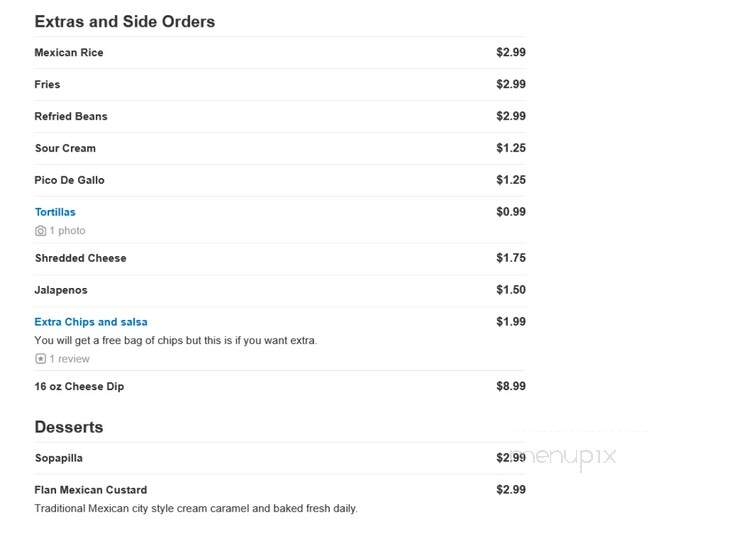Select the Shredded Cheese item
This screenshot has height=539, width=742.
click(80, 258)
